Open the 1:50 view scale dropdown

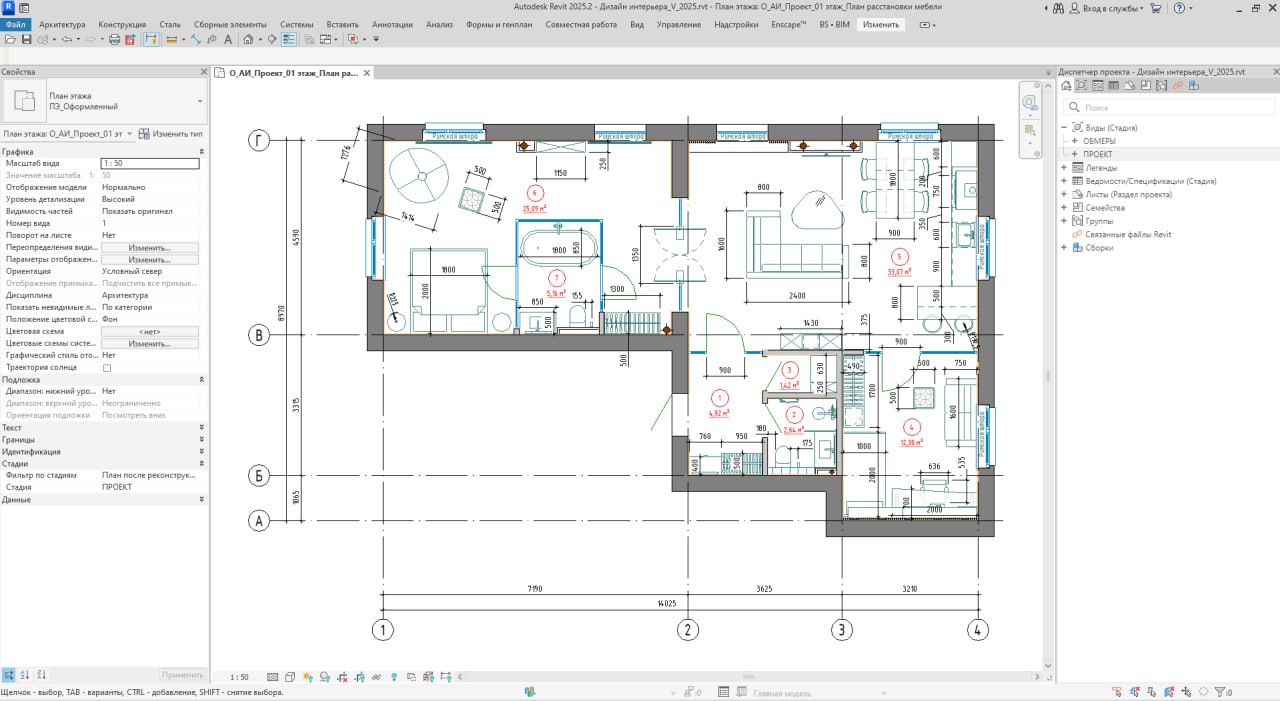(239, 677)
